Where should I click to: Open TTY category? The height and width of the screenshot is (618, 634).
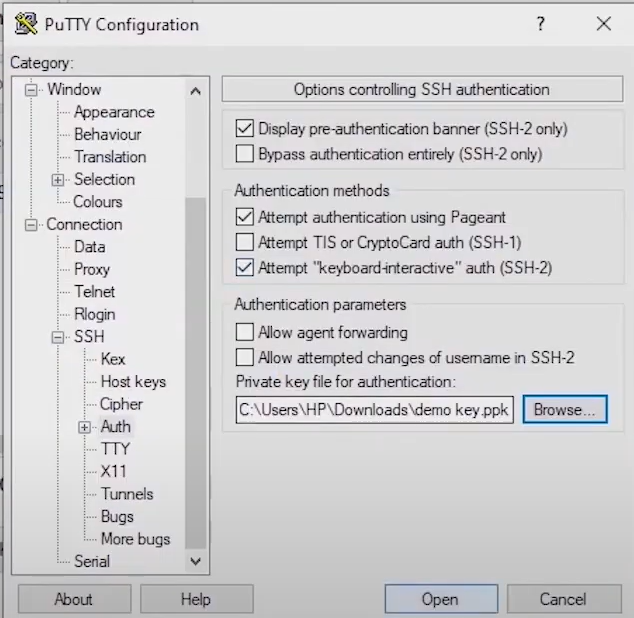point(115,449)
